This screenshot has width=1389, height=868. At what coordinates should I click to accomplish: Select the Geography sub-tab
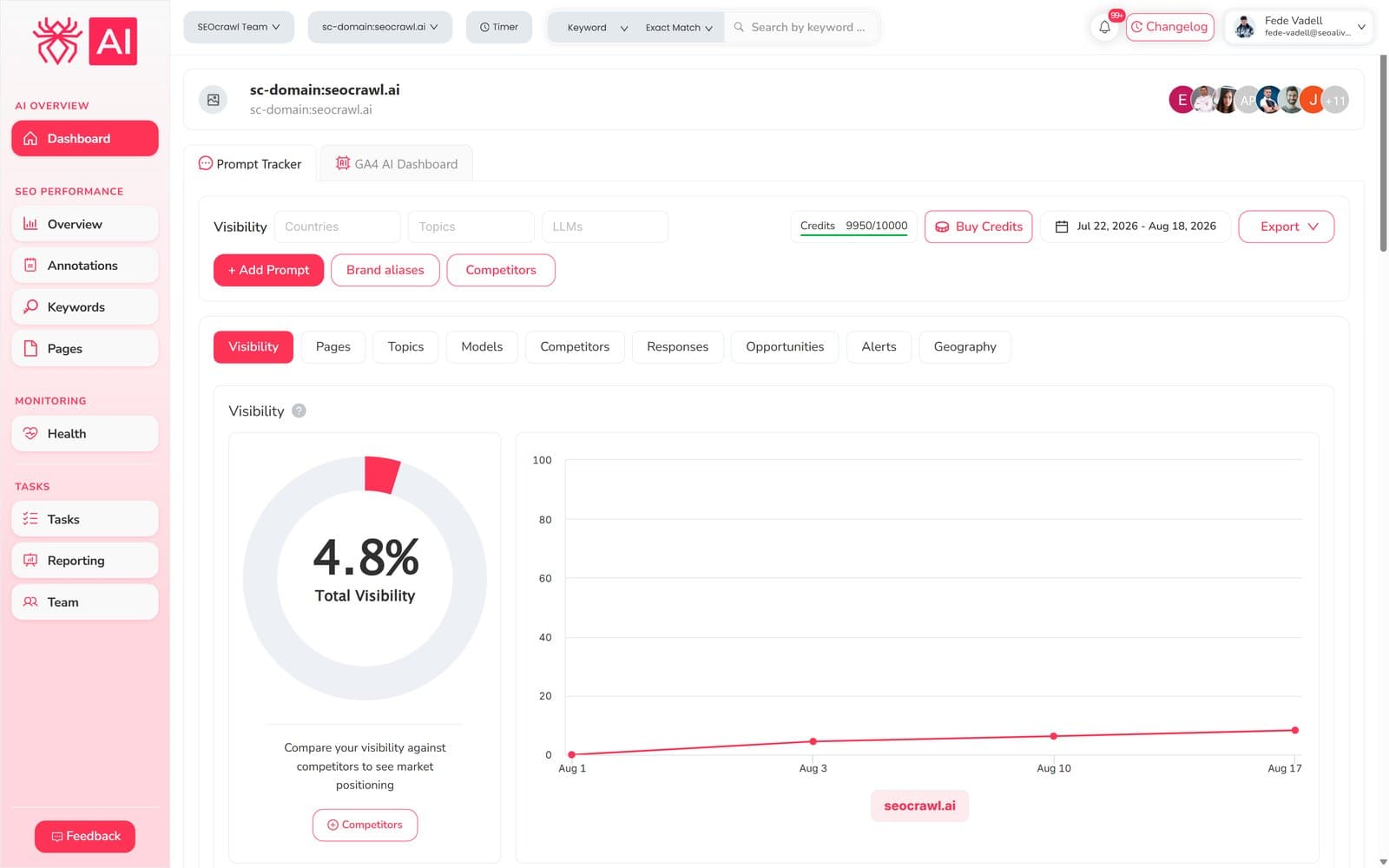964,346
